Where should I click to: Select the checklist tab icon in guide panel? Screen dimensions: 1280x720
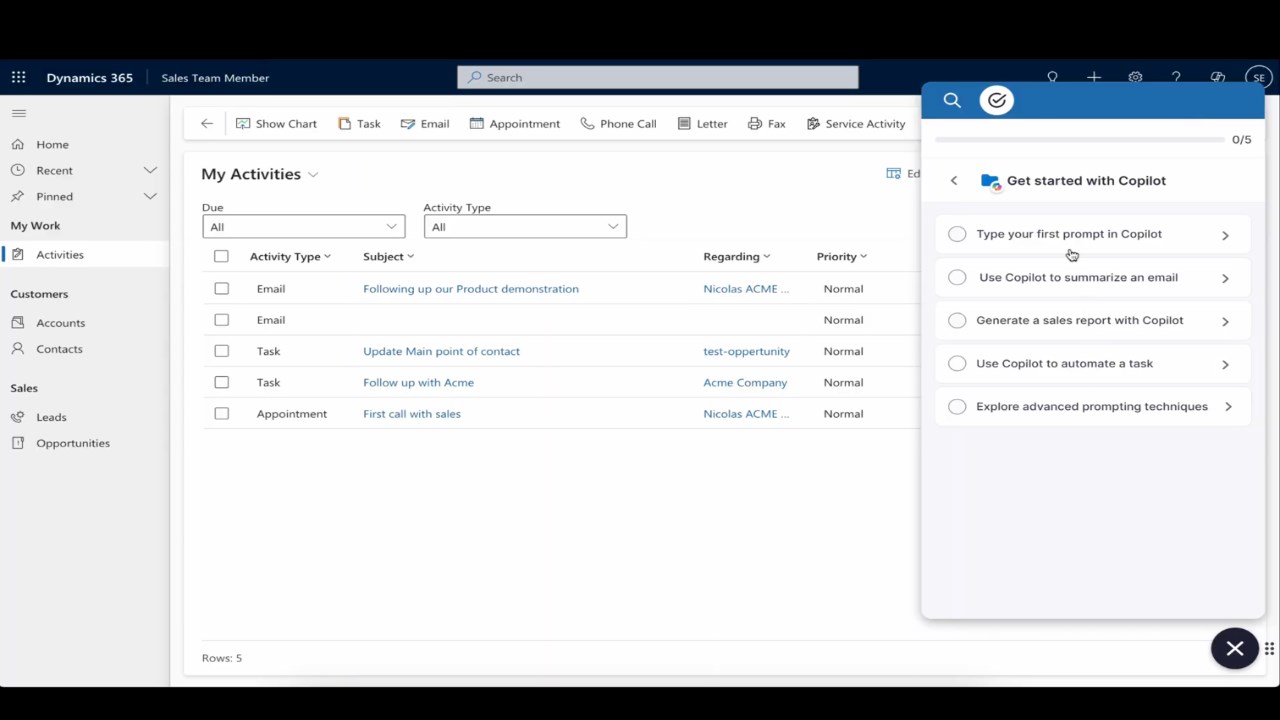coord(997,100)
